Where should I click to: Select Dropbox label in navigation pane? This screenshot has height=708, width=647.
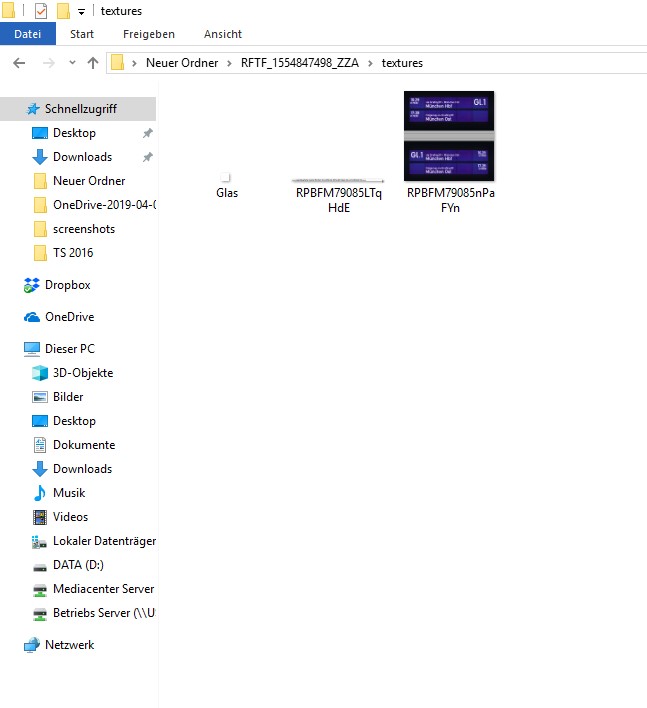[68, 285]
